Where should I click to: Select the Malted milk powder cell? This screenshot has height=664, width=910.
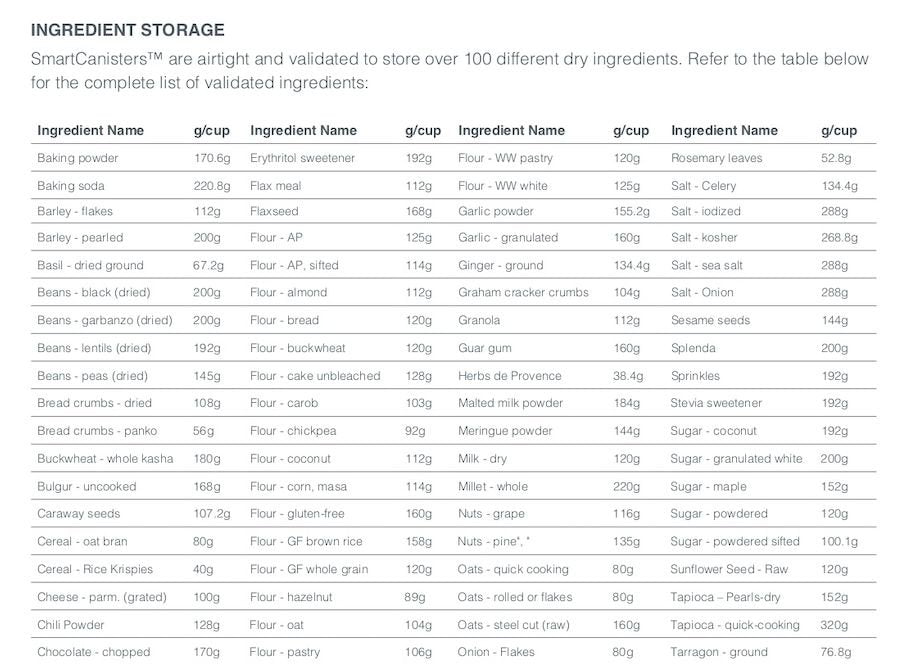point(510,403)
